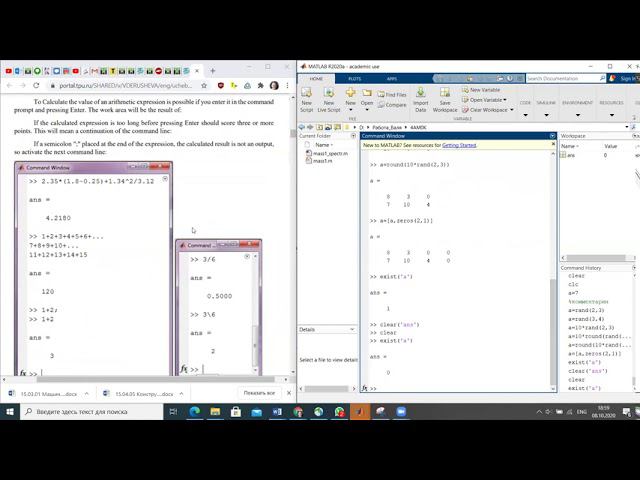The width and height of the screenshot is (640, 480).
Task: Click New Live Script icon
Action: pos(329,93)
